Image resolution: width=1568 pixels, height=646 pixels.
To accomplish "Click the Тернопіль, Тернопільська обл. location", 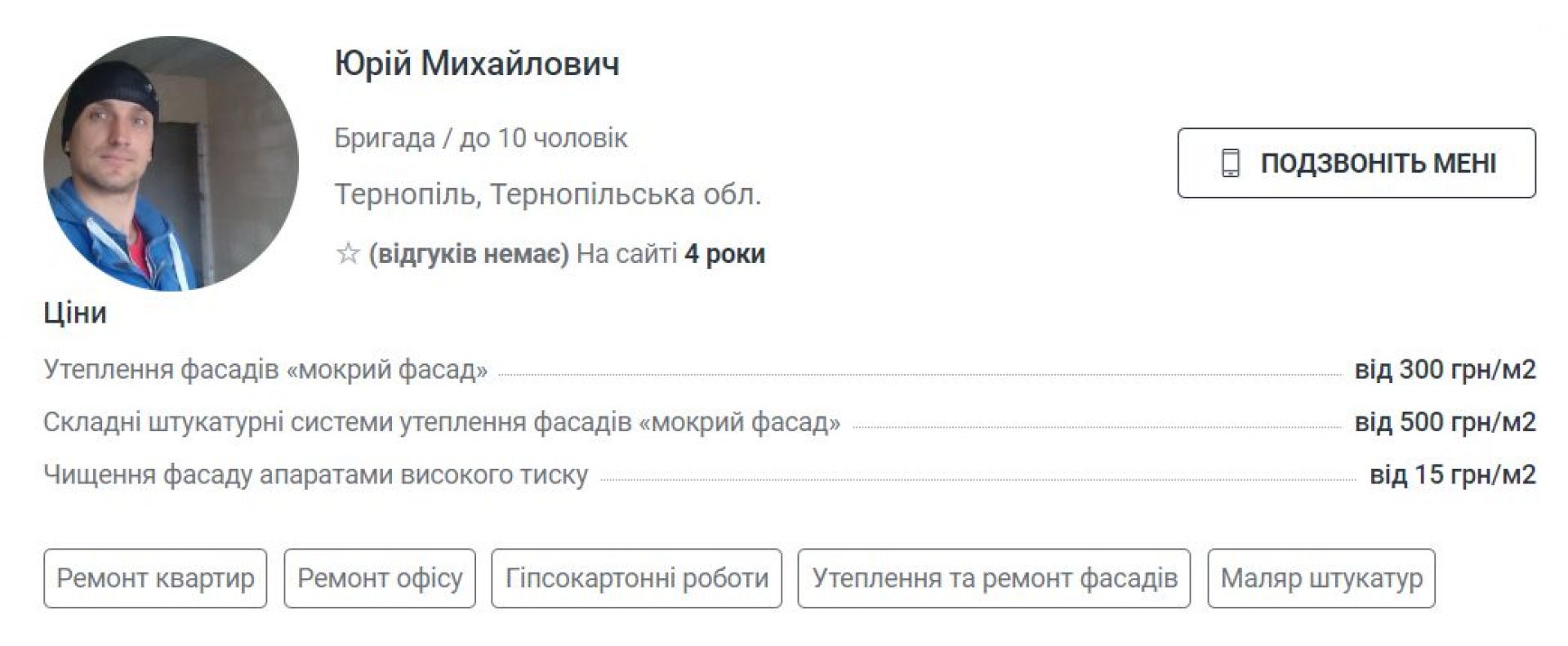I will pyautogui.click(x=547, y=194).
